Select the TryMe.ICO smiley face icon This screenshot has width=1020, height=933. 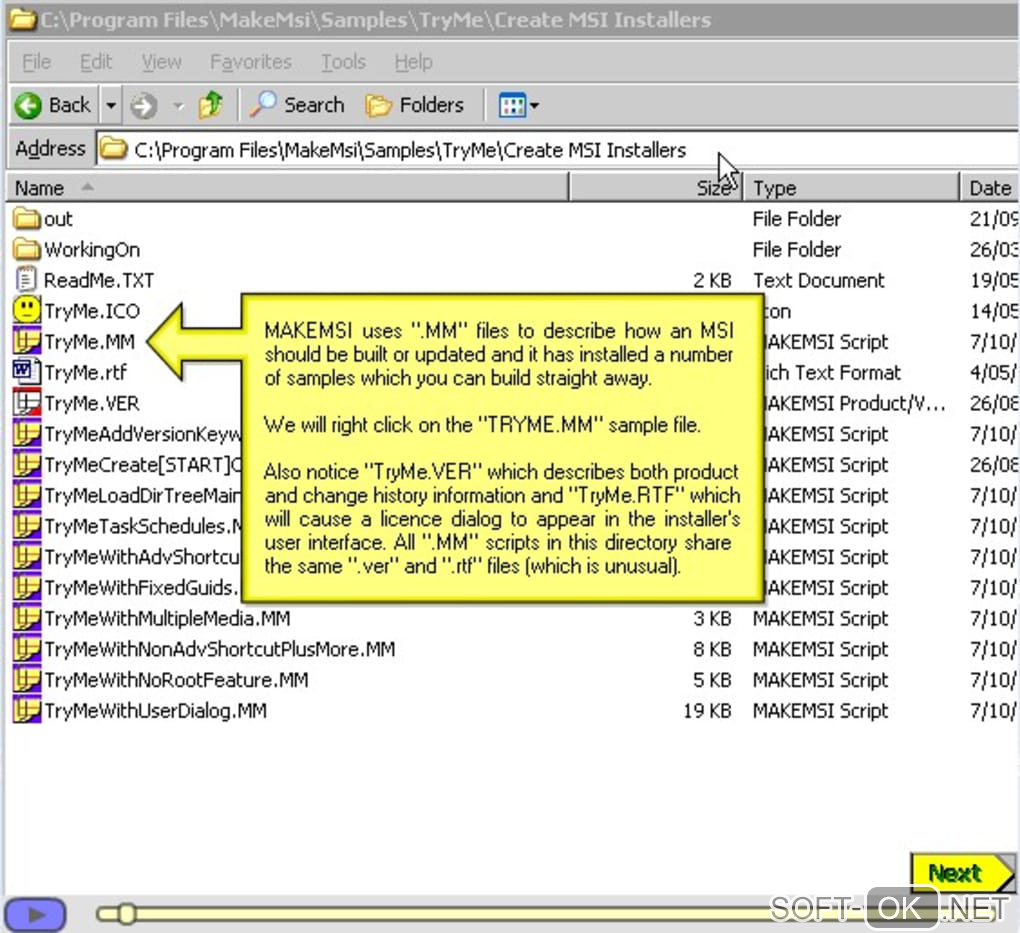pyautogui.click(x=27, y=310)
